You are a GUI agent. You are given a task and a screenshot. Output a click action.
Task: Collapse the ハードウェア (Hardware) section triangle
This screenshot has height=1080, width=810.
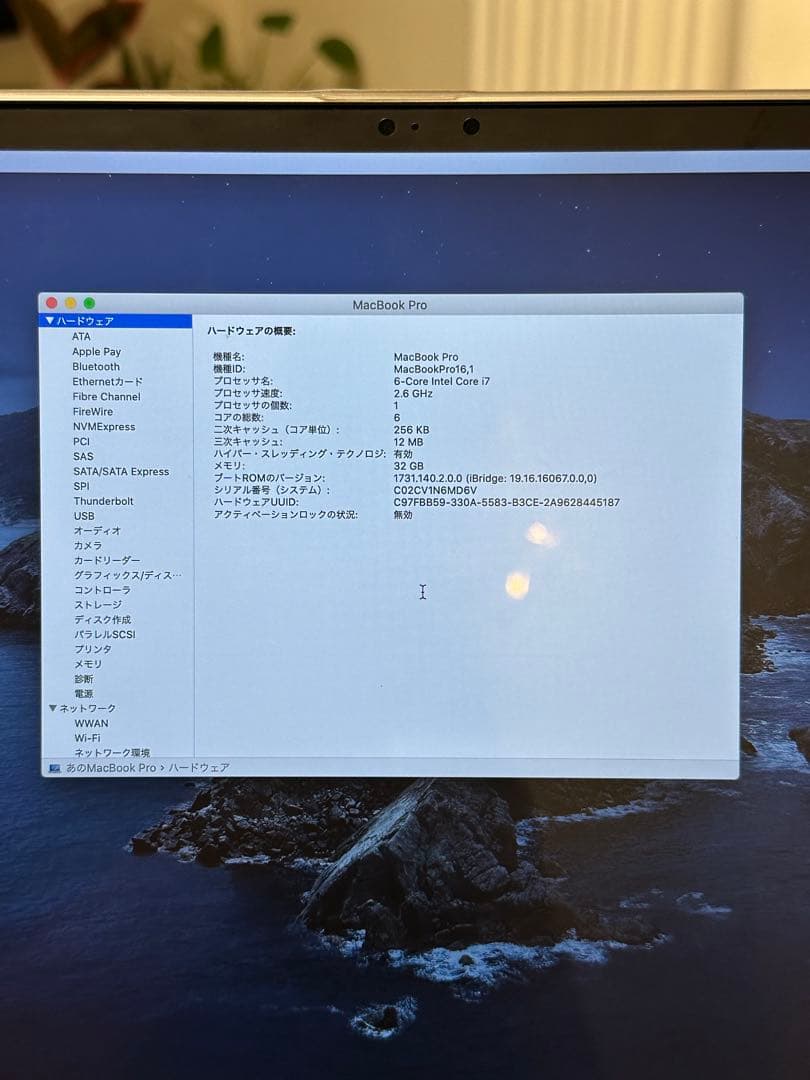pos(51,321)
